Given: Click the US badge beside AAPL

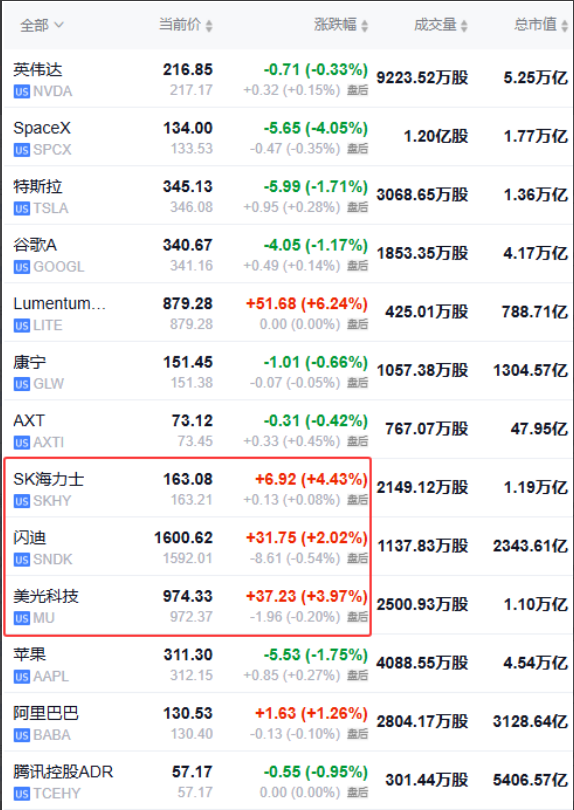Looking at the screenshot, I should pyautogui.click(x=22, y=677).
